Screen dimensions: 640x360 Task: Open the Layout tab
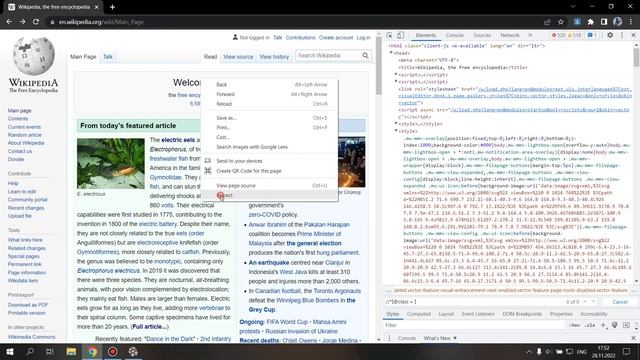446,314
